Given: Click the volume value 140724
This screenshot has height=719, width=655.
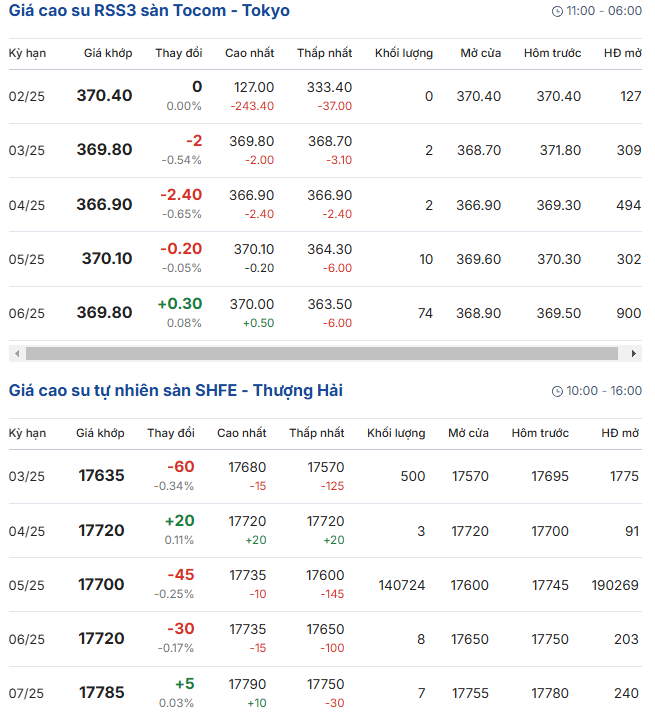Looking at the screenshot, I should [x=402, y=584].
